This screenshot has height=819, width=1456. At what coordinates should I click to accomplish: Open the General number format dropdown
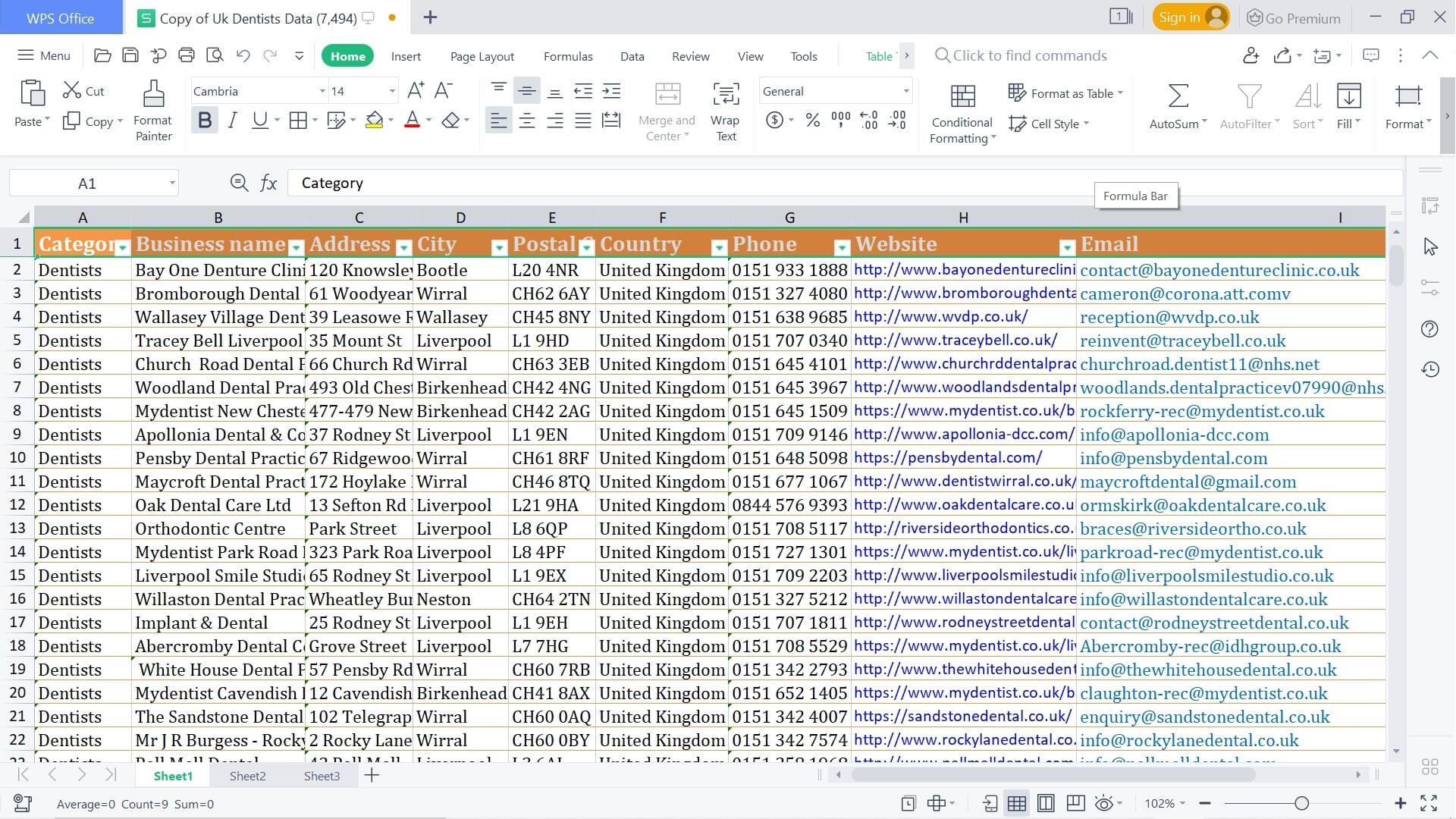pyautogui.click(x=904, y=91)
